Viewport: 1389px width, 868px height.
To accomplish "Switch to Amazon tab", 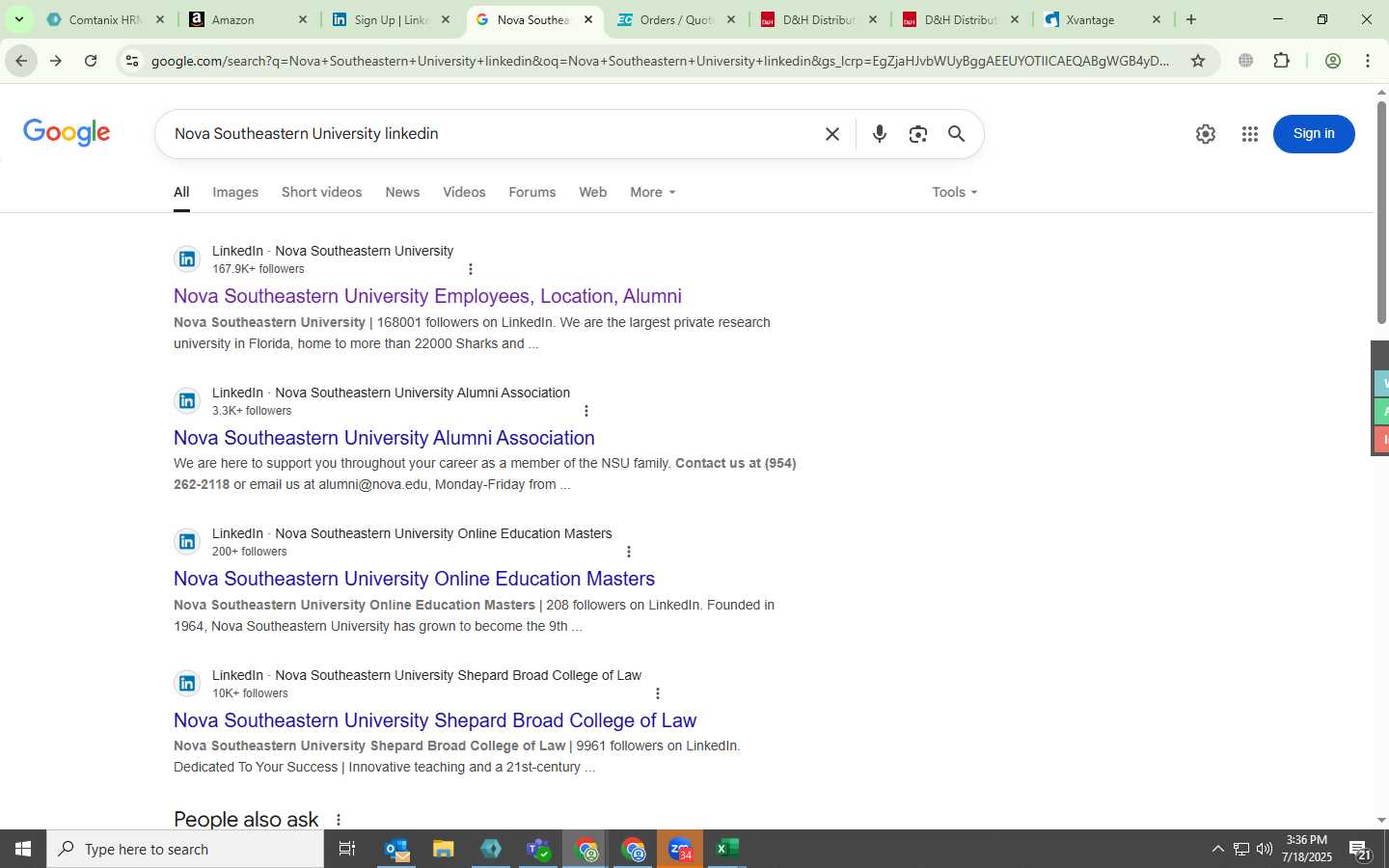I will coord(248,19).
